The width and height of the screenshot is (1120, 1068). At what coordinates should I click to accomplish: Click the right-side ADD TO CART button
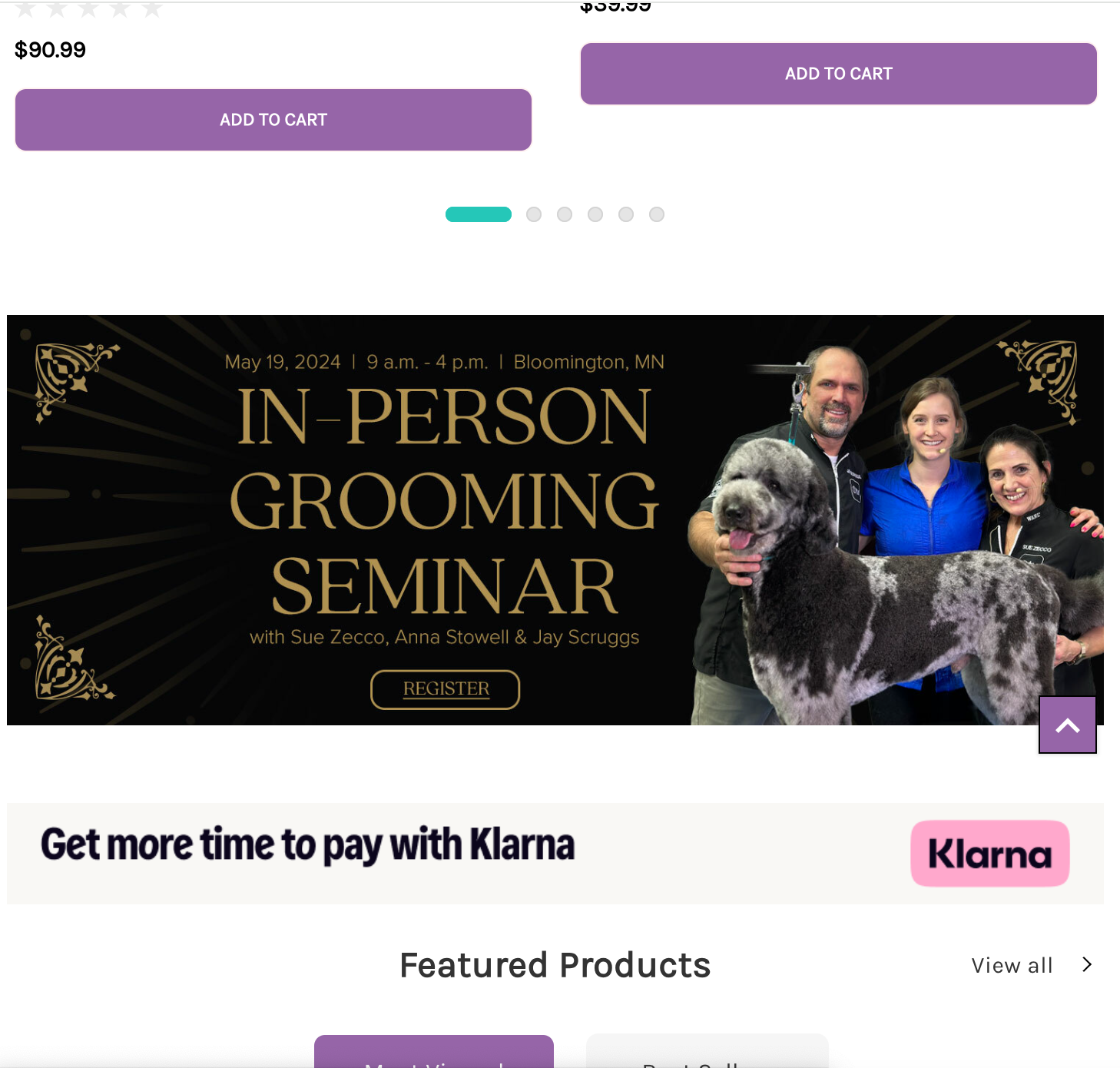(838, 74)
